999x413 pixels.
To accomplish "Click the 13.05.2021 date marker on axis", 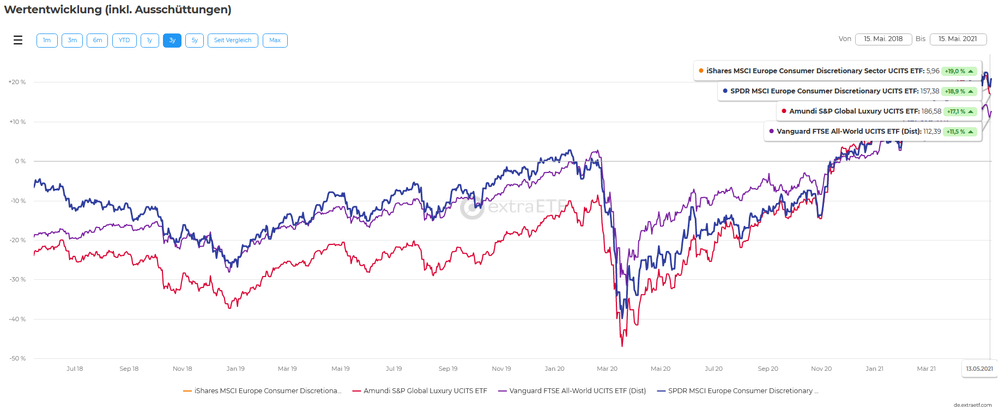I will pyautogui.click(x=978, y=369).
